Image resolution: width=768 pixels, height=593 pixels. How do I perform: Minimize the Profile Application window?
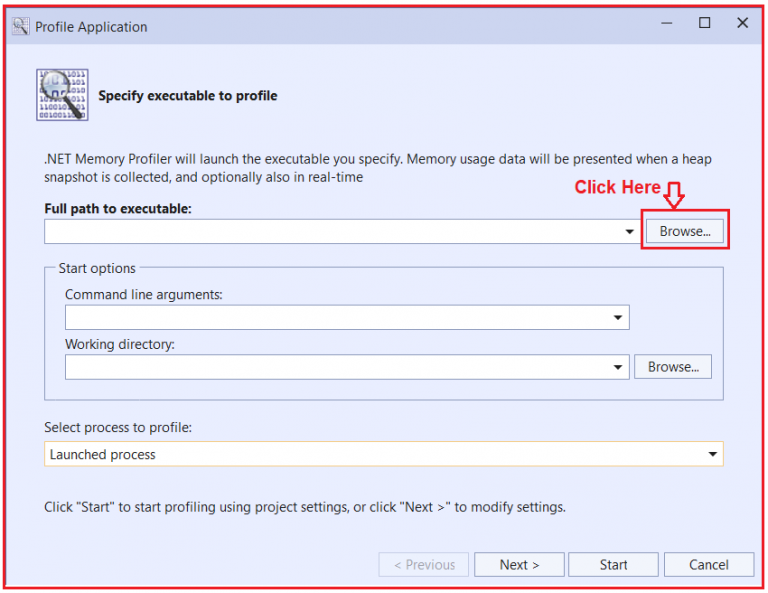pos(667,23)
